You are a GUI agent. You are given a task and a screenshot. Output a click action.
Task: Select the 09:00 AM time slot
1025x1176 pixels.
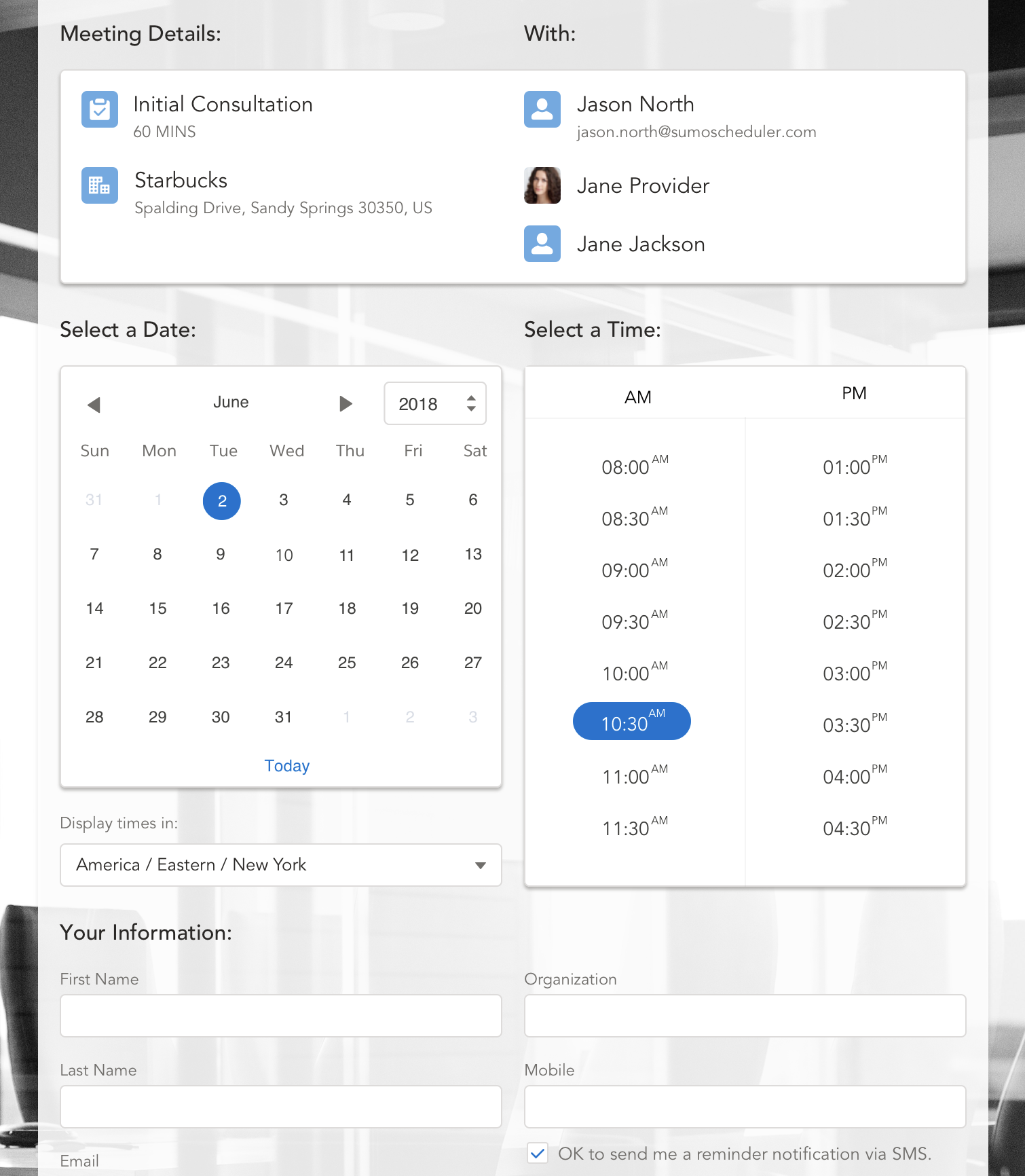[x=634, y=570]
